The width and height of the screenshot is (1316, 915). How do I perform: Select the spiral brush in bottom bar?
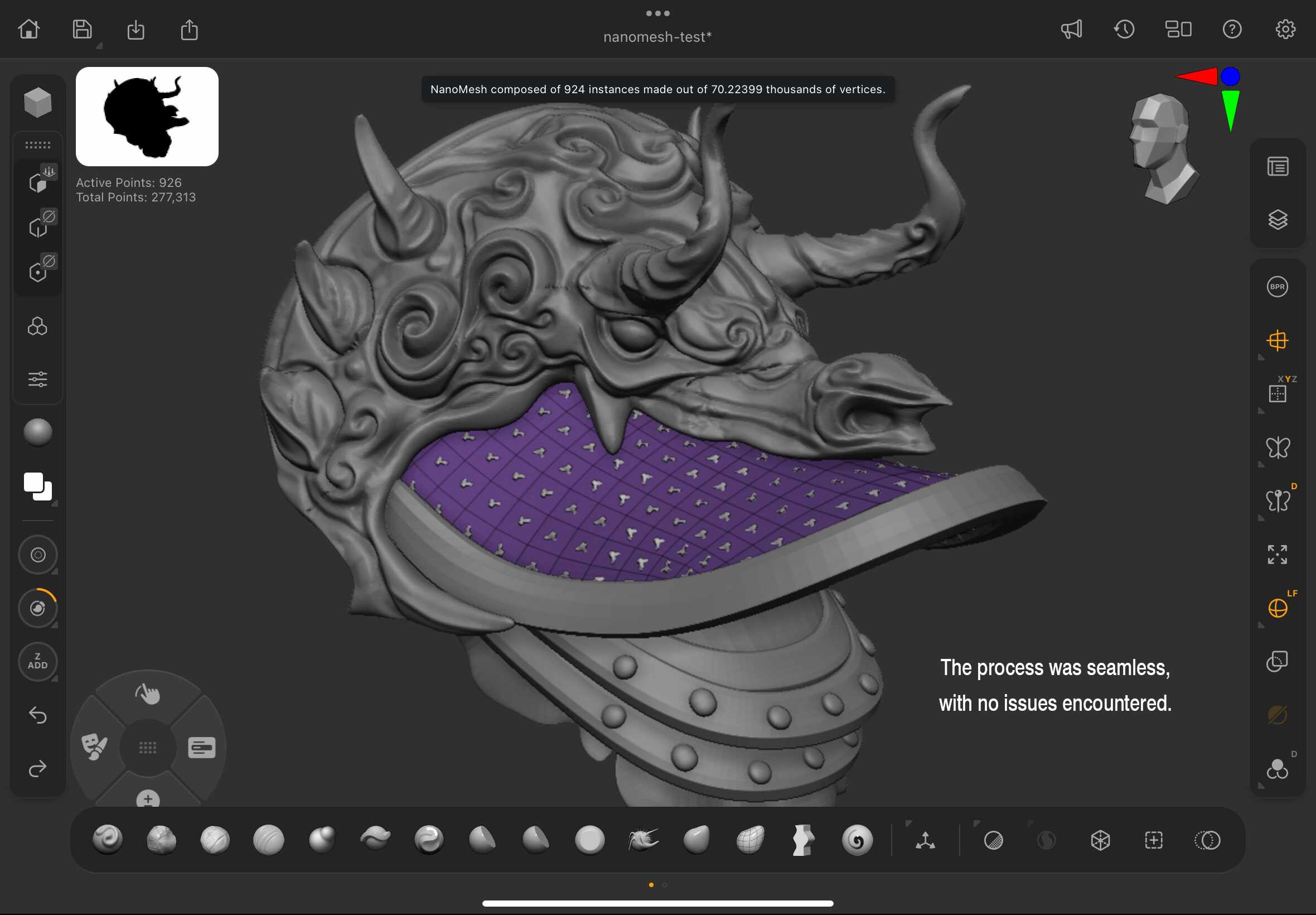tap(857, 840)
